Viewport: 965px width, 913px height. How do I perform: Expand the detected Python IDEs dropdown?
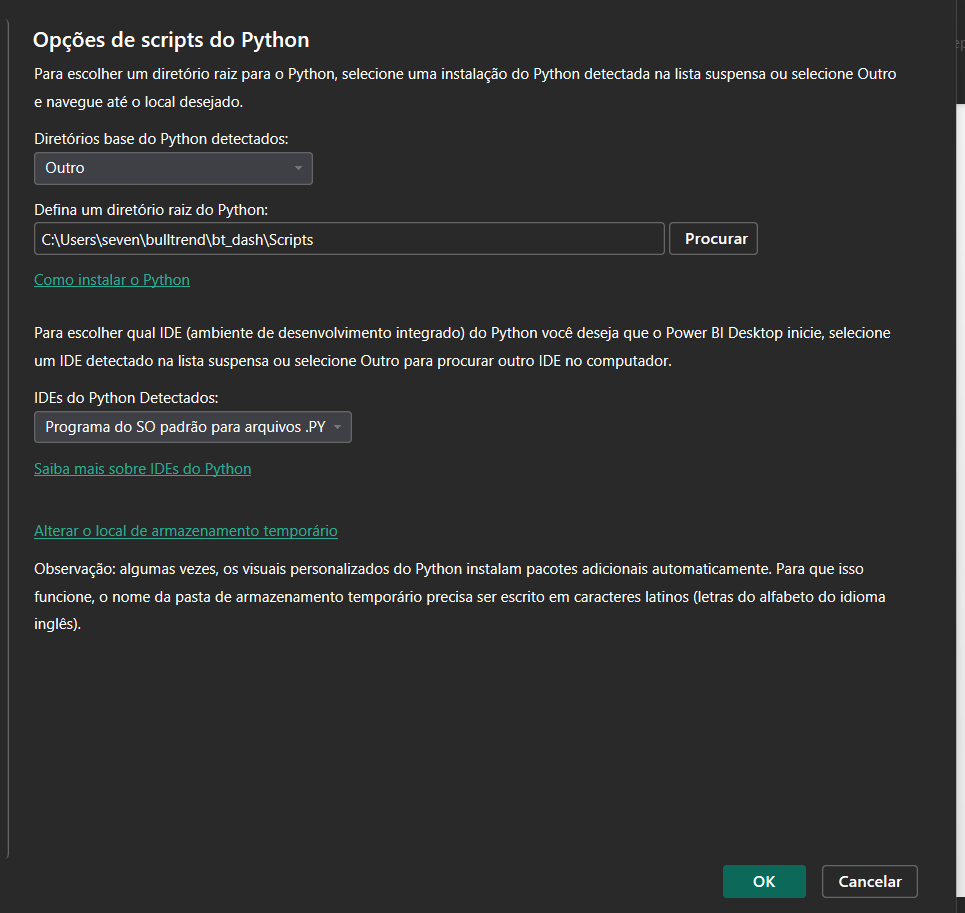coord(193,427)
